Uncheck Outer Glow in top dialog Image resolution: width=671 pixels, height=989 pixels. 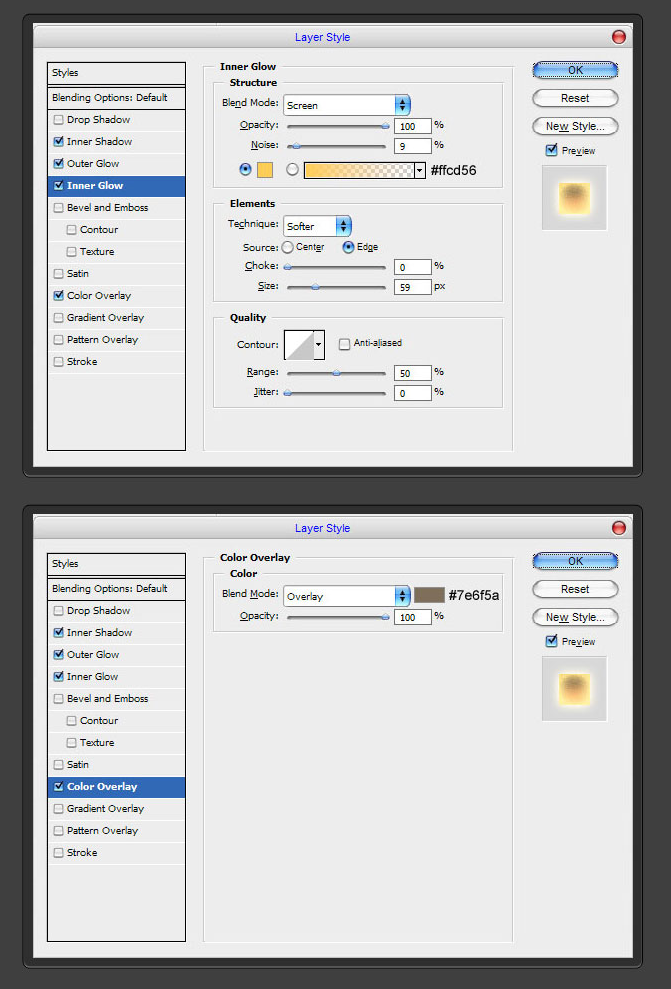coord(59,164)
